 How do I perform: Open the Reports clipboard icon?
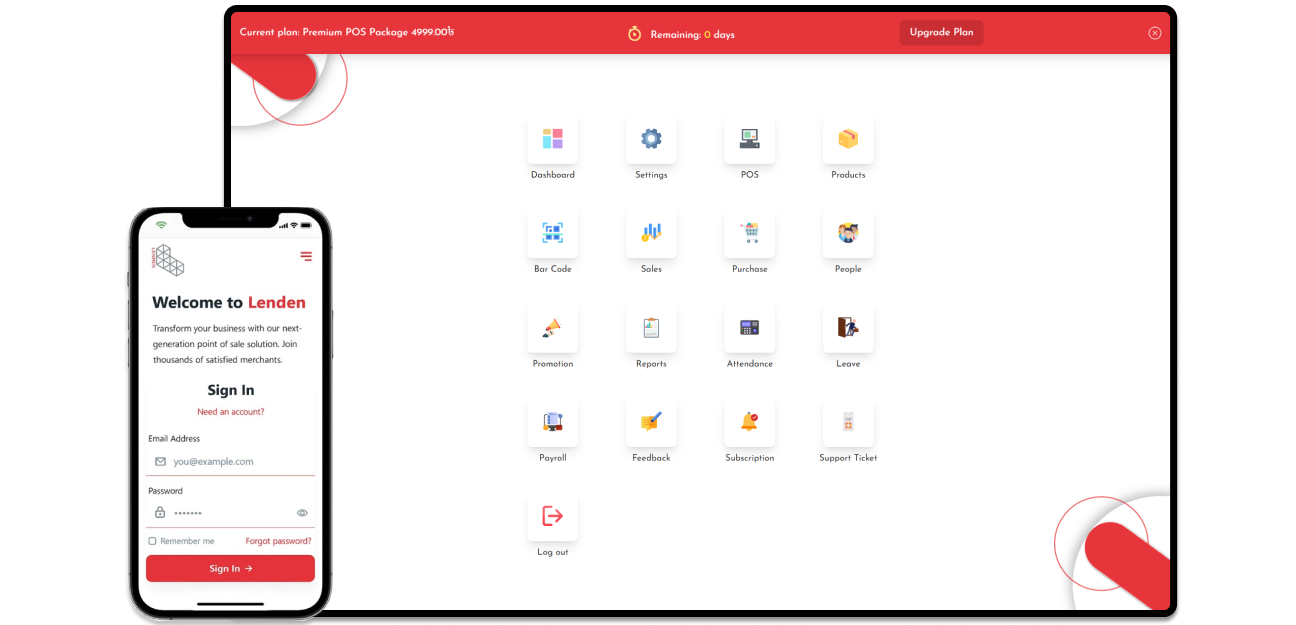(651, 328)
